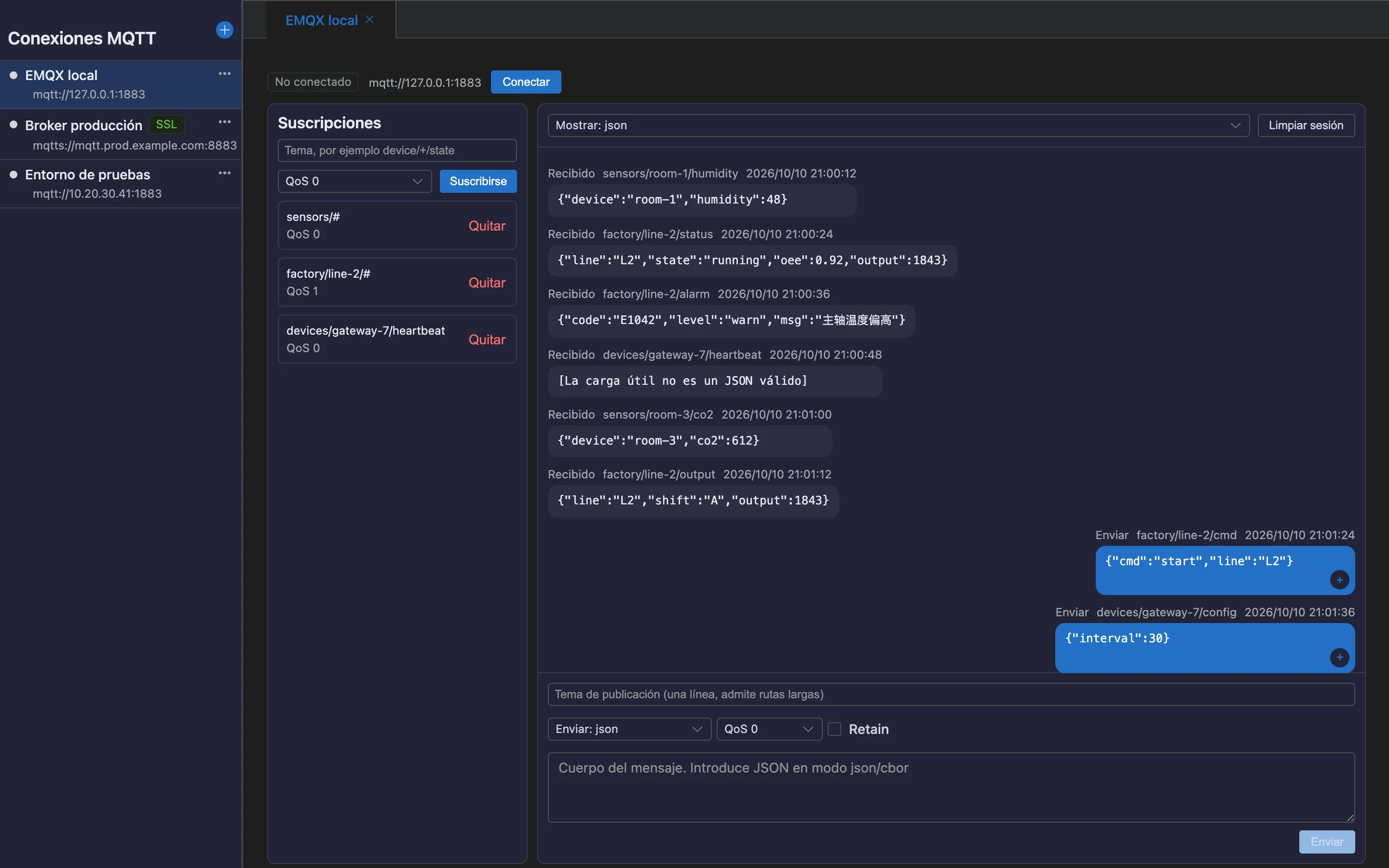Viewport: 1389px width, 868px height.
Task: Add a new MQTT connection
Action: [x=224, y=30]
